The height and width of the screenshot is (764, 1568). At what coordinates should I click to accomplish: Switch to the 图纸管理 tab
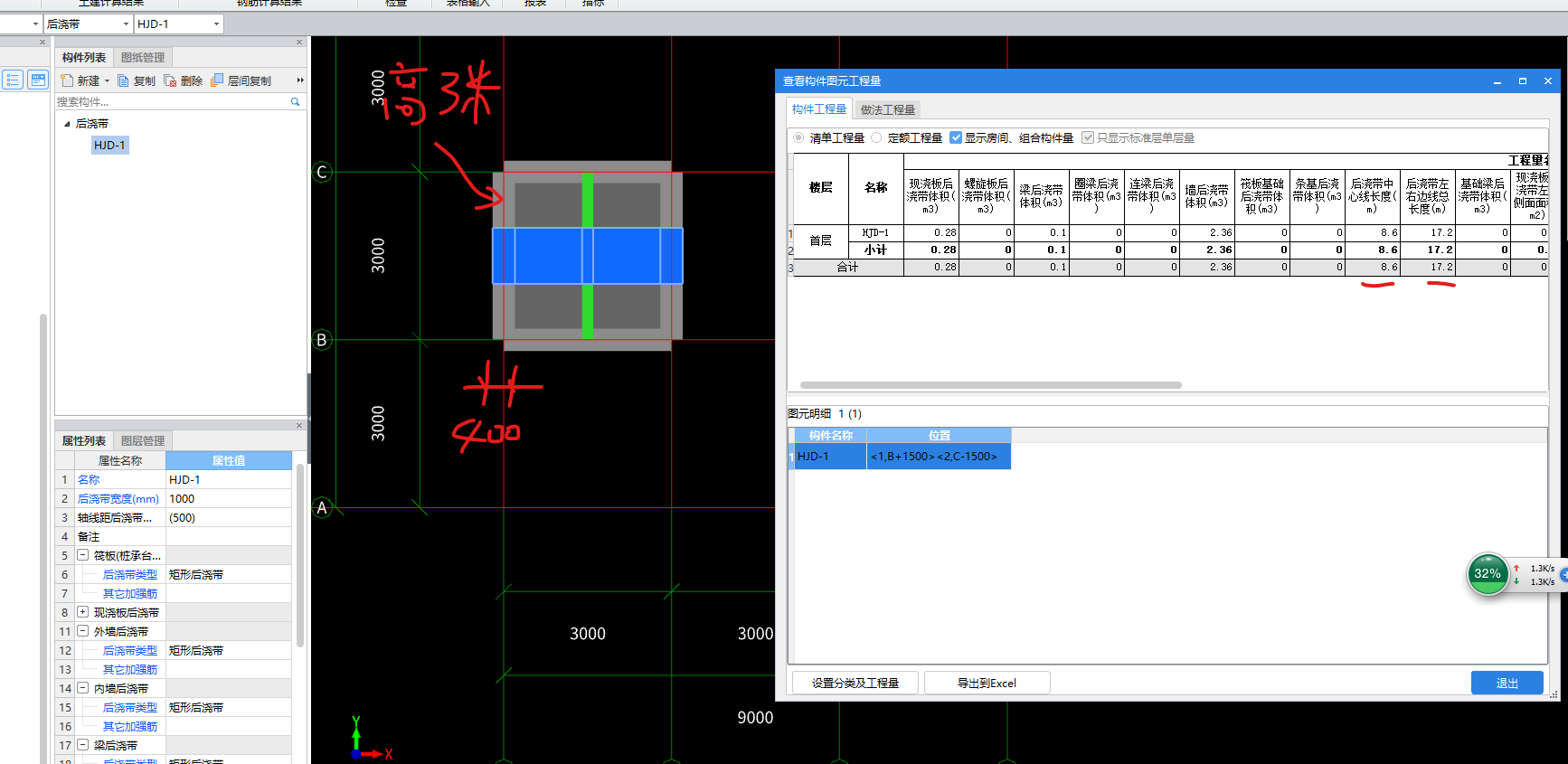143,57
